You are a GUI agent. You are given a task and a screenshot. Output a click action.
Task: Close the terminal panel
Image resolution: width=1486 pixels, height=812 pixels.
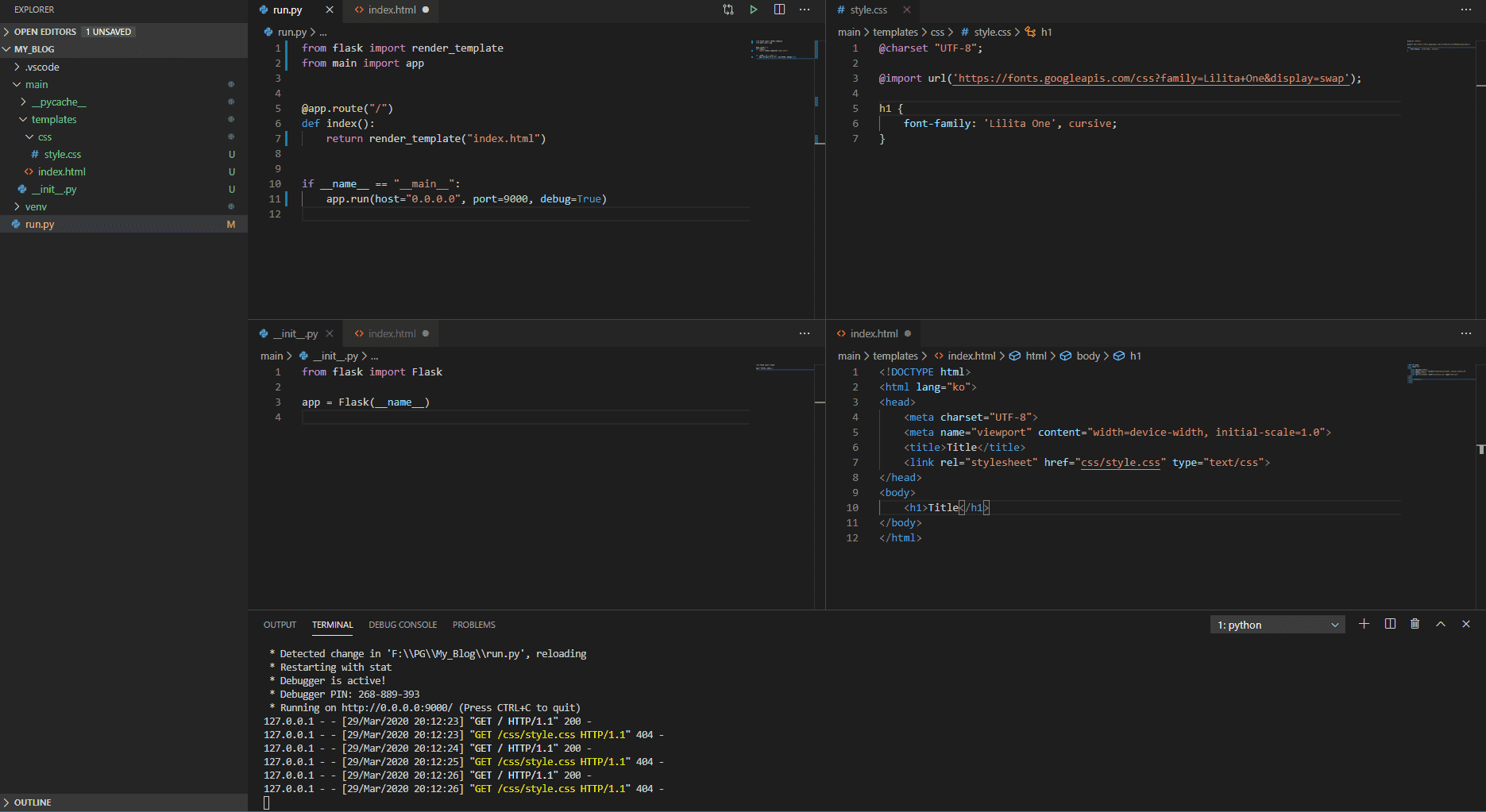1466,624
